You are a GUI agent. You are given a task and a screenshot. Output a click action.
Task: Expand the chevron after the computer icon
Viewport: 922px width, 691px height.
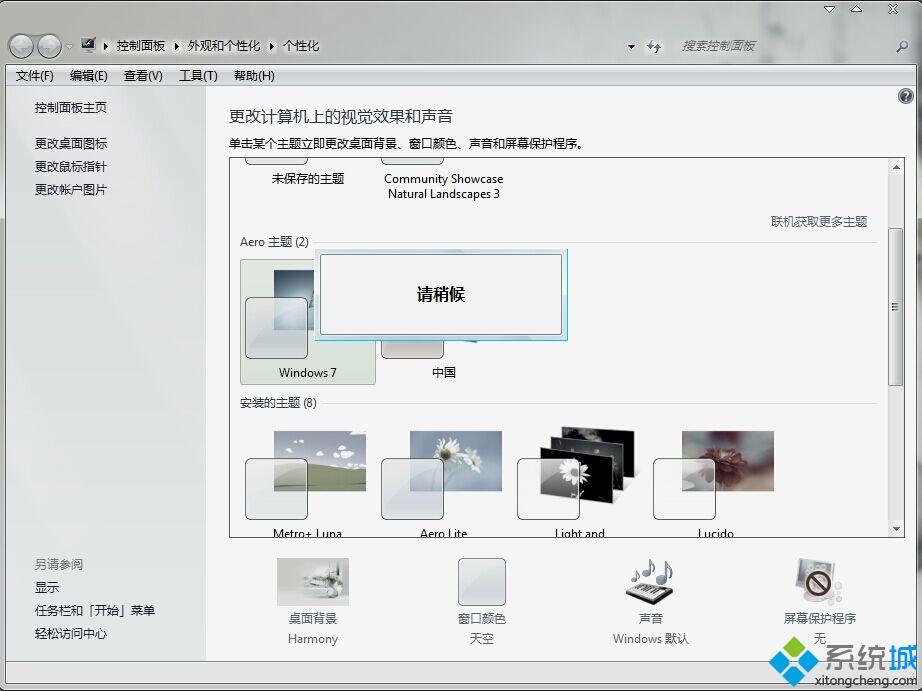click(106, 46)
